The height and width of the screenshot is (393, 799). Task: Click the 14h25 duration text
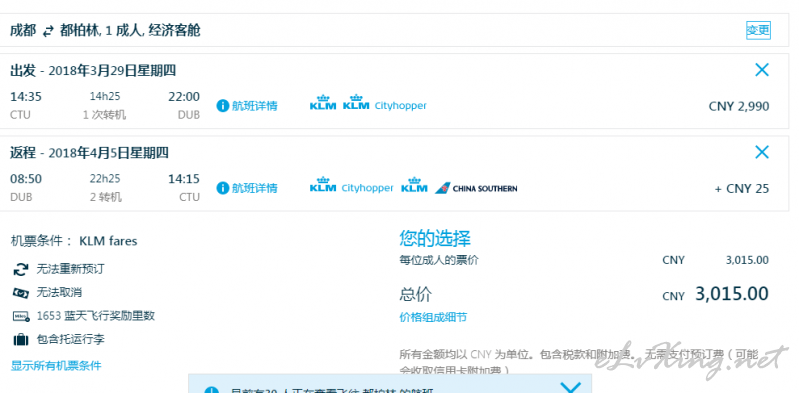pos(105,96)
